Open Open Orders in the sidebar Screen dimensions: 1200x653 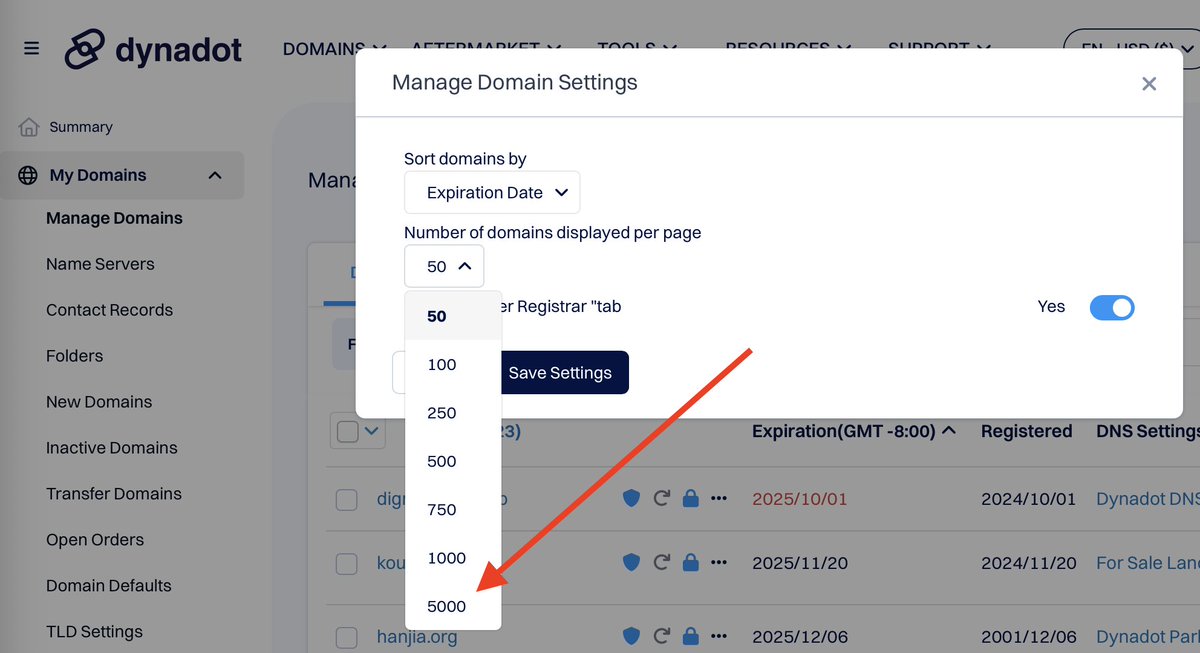(x=95, y=540)
